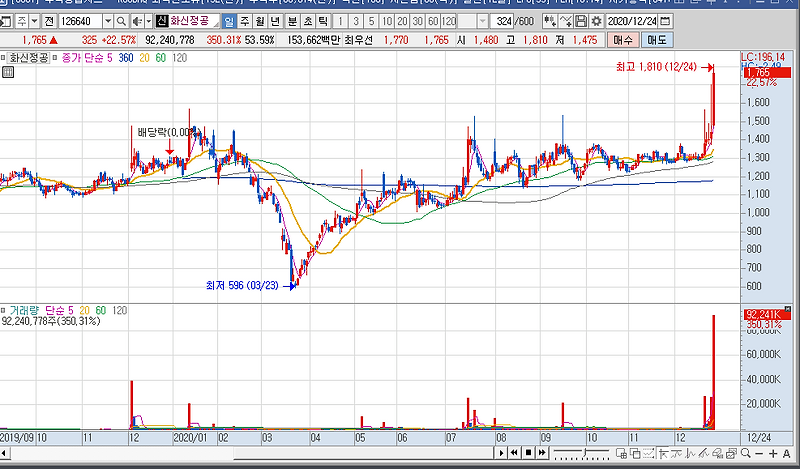
Task: Zoom in with the plus icon
Action: pos(772,453)
